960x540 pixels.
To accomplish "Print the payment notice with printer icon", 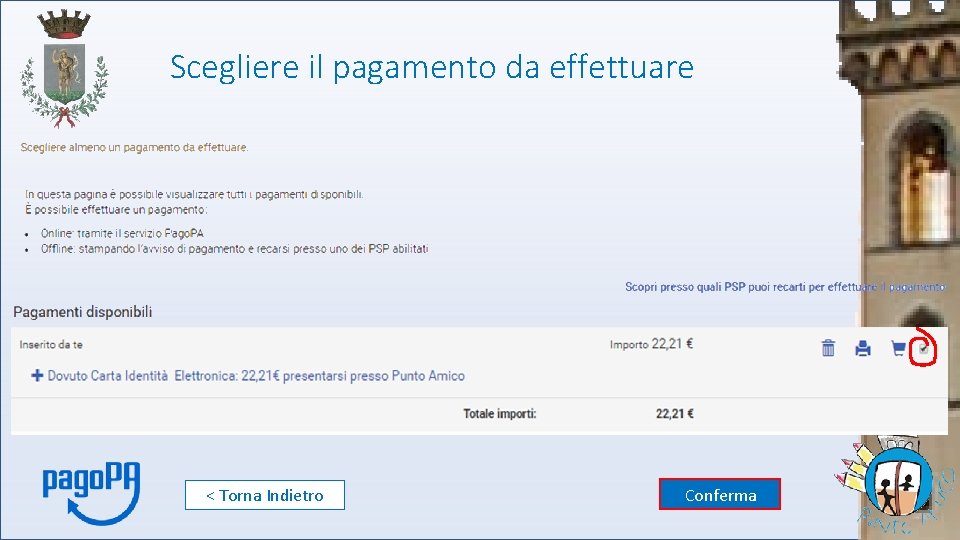I will point(863,348).
